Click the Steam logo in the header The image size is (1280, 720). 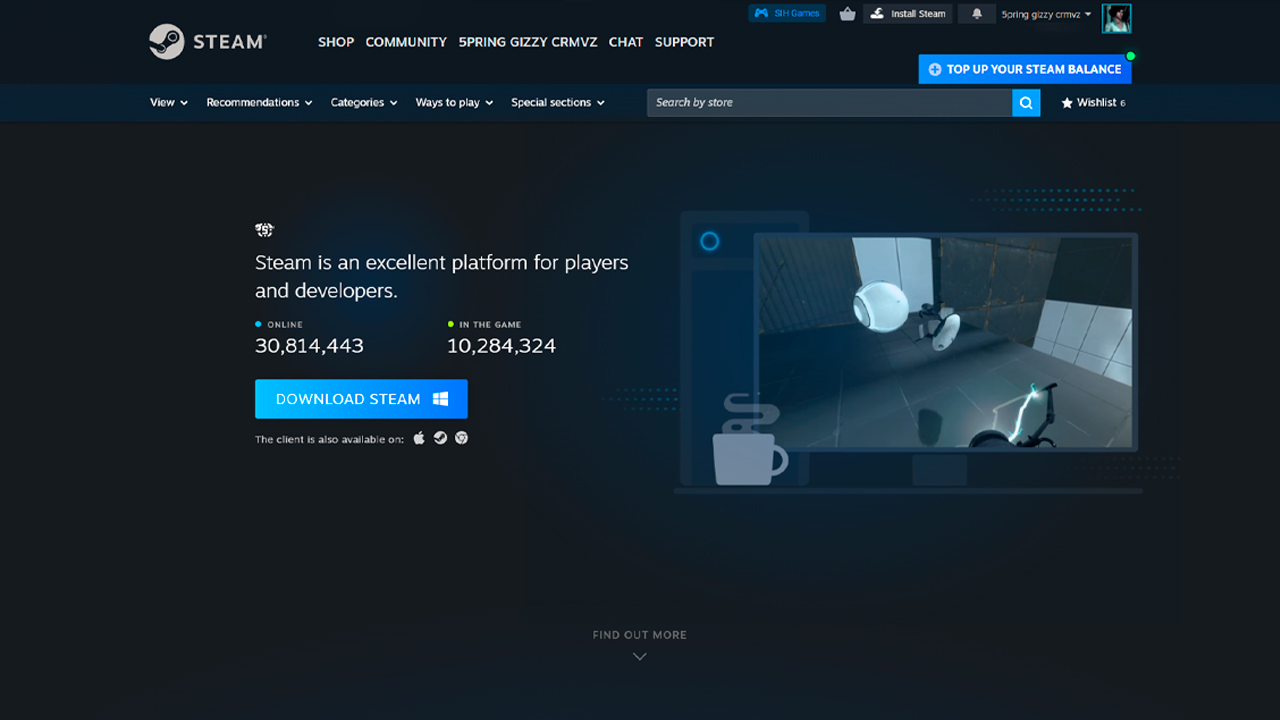208,42
